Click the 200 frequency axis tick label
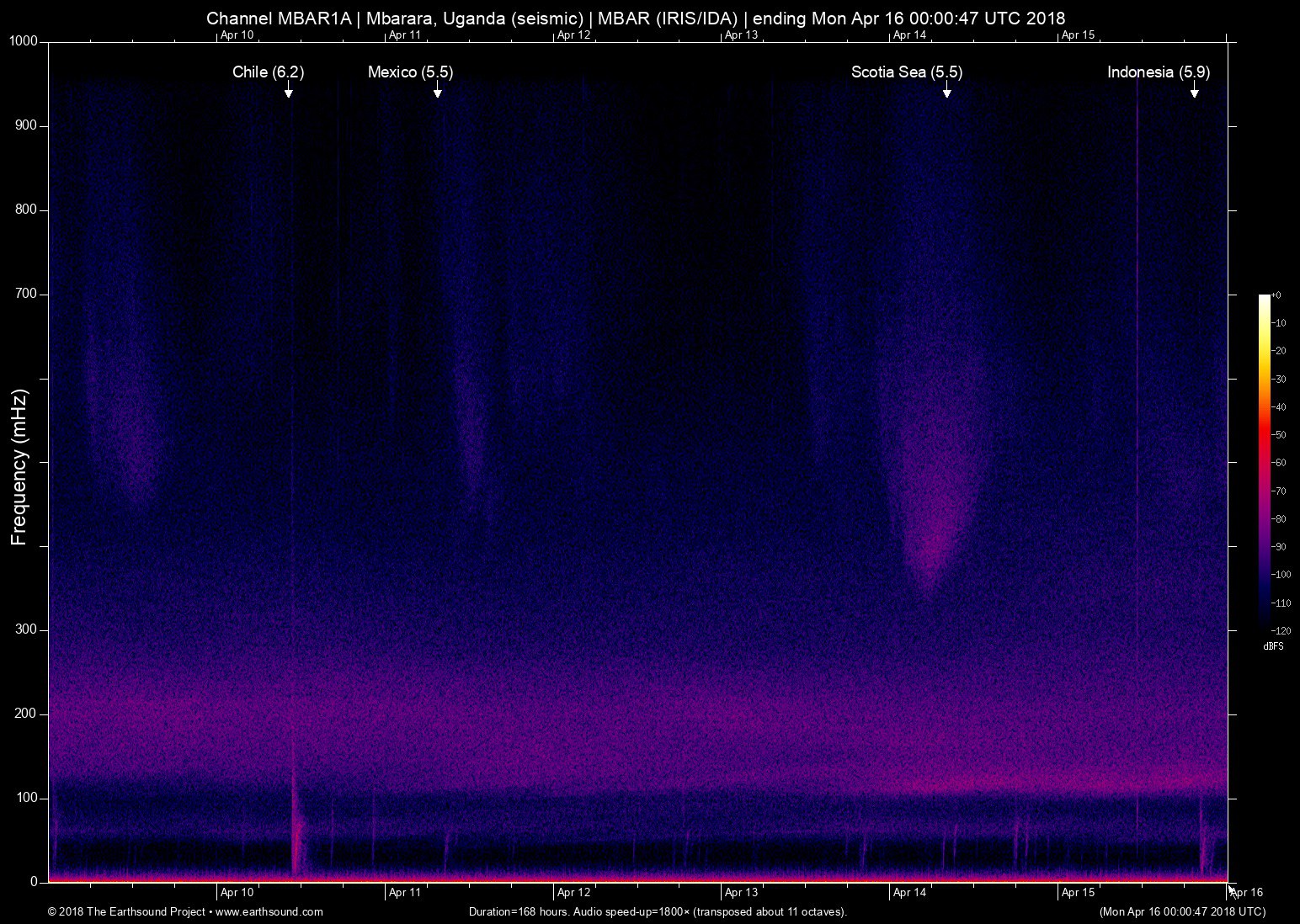Image resolution: width=1300 pixels, height=924 pixels. 27,714
